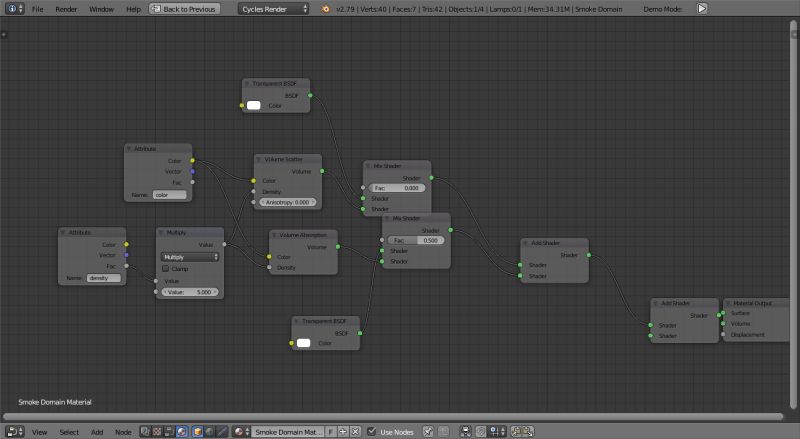Collapse the upper Mix Shader node
Screen dimensions: 800x439
click(368, 166)
